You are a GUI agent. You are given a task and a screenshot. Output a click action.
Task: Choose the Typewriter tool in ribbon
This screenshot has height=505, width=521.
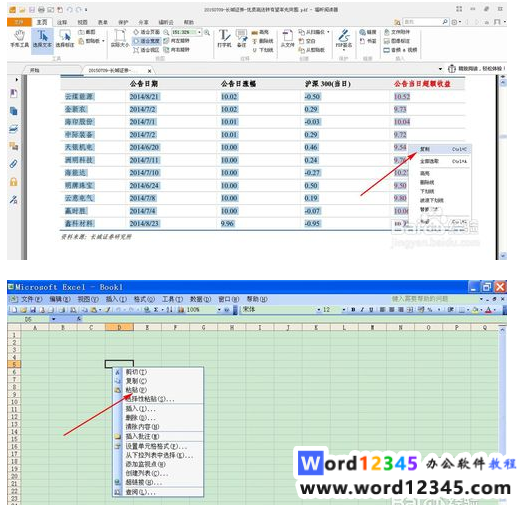pyautogui.click(x=224, y=39)
